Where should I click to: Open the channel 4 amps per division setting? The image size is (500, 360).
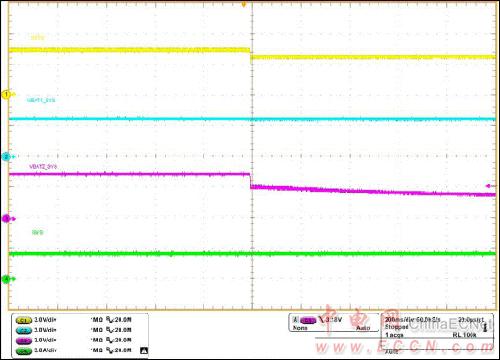click(x=46, y=350)
